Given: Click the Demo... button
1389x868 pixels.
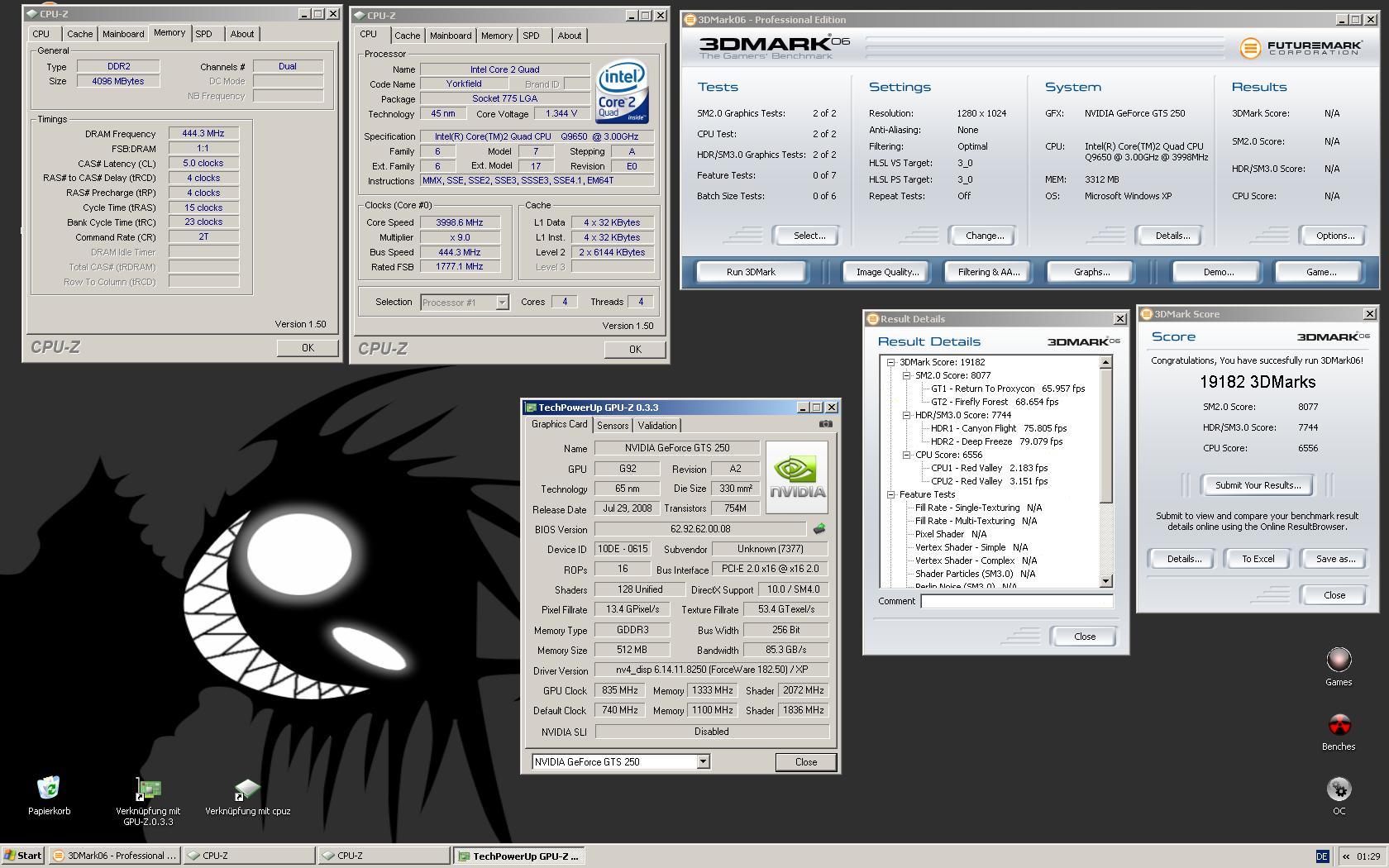Looking at the screenshot, I should [x=1218, y=272].
